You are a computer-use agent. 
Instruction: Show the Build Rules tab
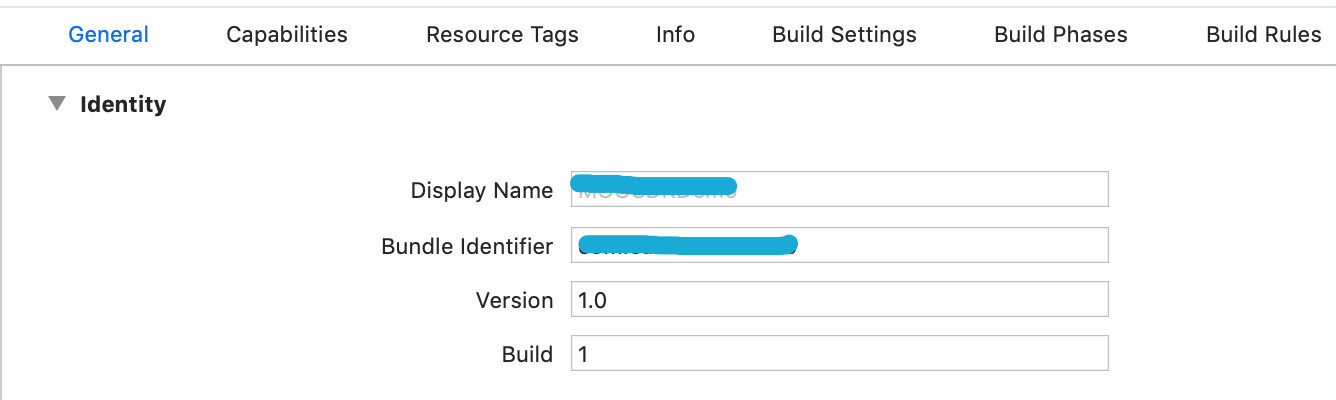click(1263, 34)
